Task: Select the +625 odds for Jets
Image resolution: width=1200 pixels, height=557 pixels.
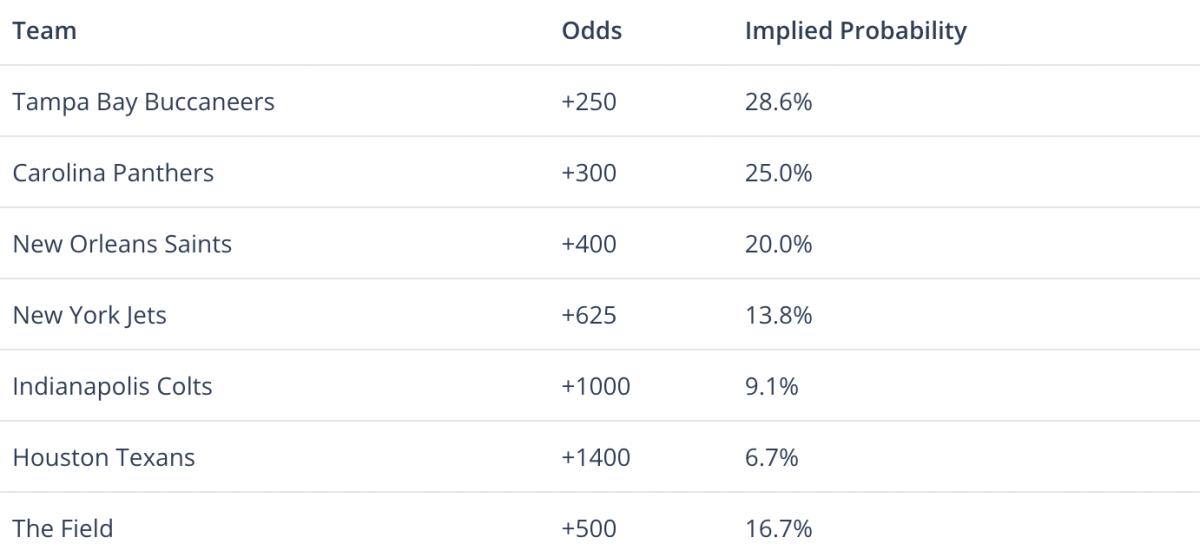Action: coord(590,316)
